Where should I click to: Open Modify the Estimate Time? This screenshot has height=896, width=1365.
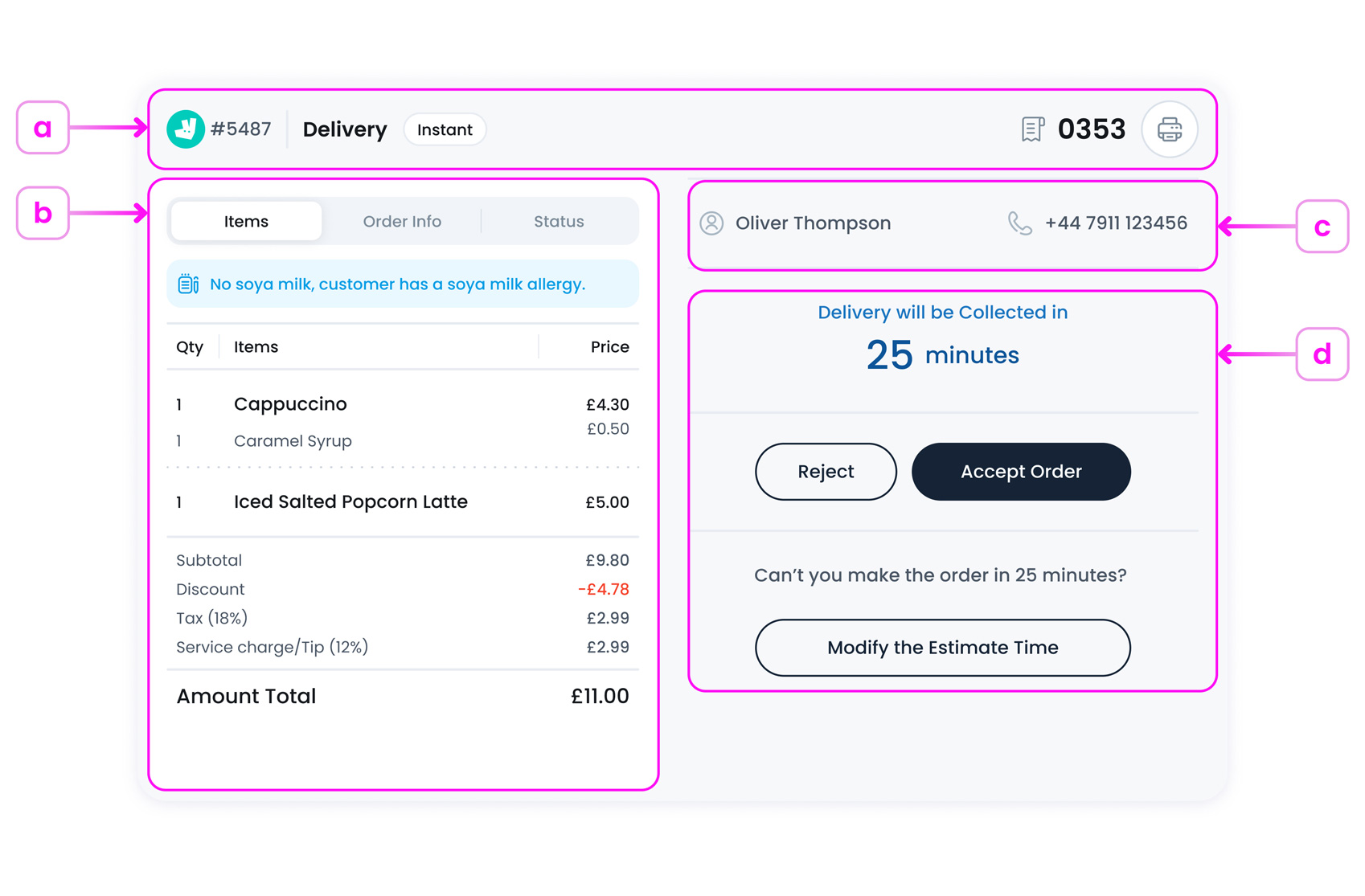tap(941, 648)
